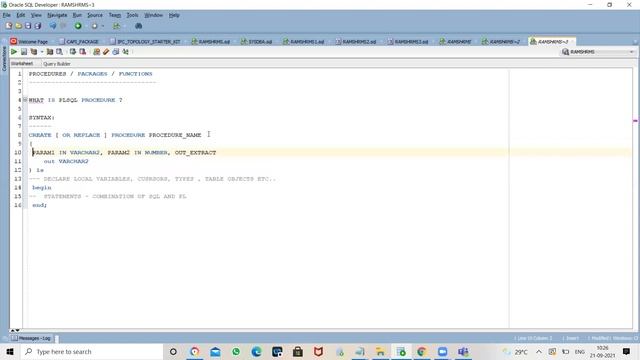Click the New file icon in main toolbar
The height and width of the screenshot is (360, 640).
(9, 26)
